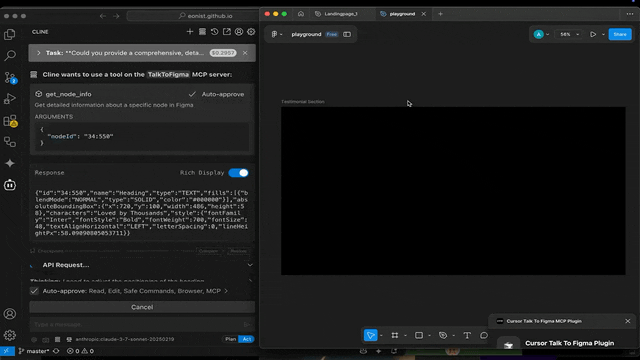This screenshot has height=360, width=640.
Task: Open the Manage gear in the activity bar
Action: tap(10, 335)
